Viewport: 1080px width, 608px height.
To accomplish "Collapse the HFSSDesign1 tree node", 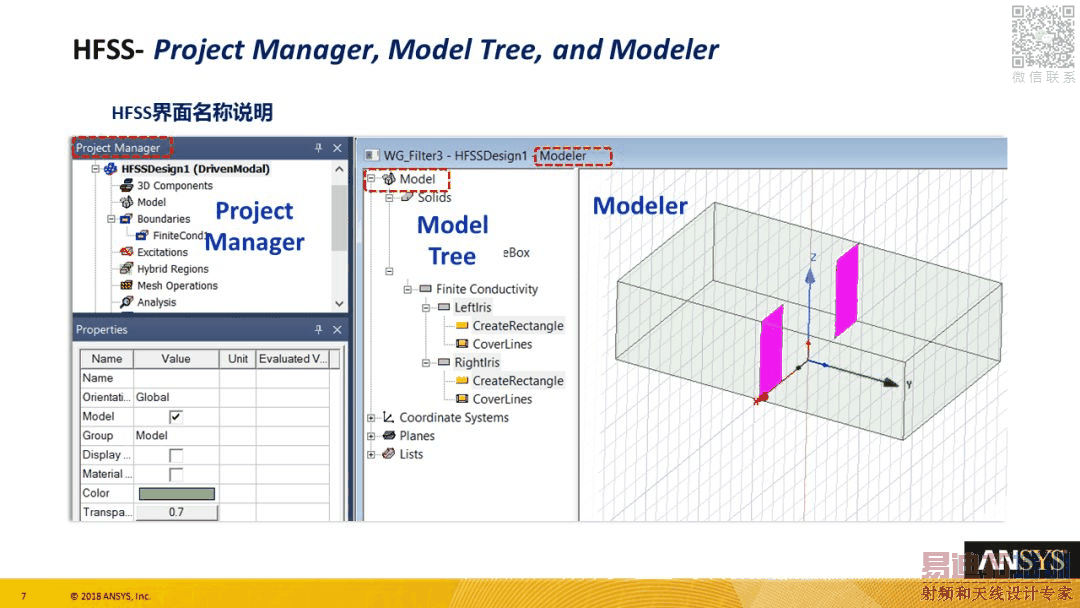I will click(96, 169).
